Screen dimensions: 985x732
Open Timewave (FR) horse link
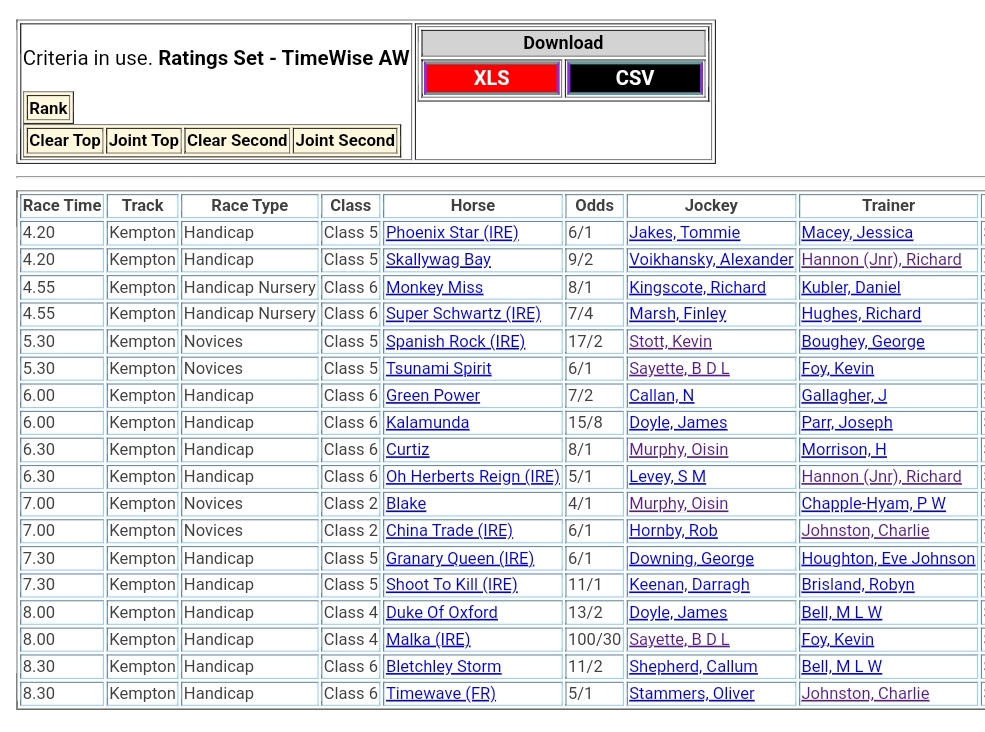point(440,694)
